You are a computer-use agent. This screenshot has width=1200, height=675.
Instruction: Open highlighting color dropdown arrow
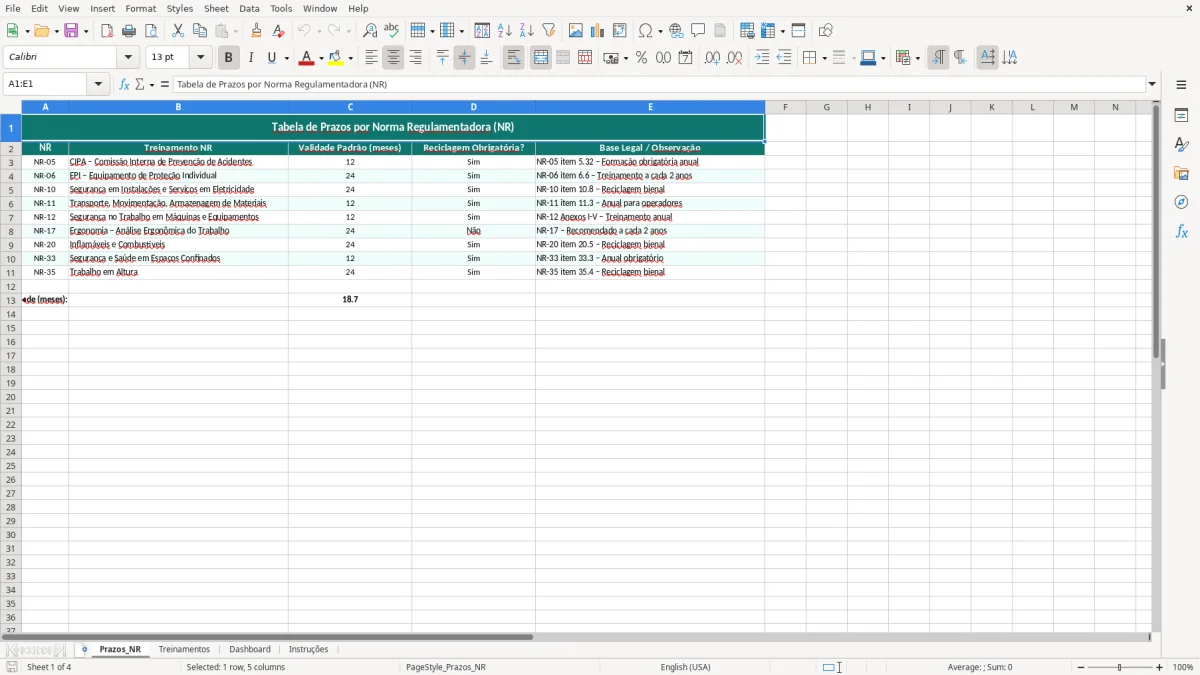352,58
